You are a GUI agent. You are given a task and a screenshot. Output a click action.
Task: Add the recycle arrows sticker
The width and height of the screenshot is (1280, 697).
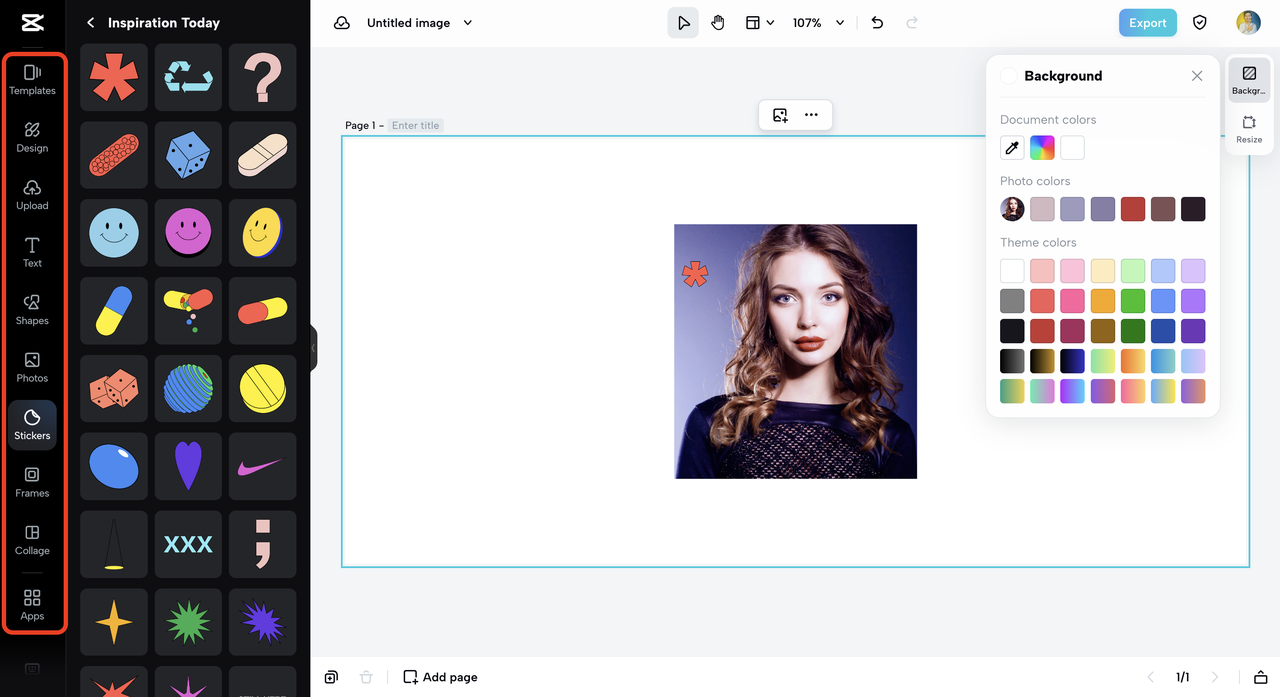(188, 77)
